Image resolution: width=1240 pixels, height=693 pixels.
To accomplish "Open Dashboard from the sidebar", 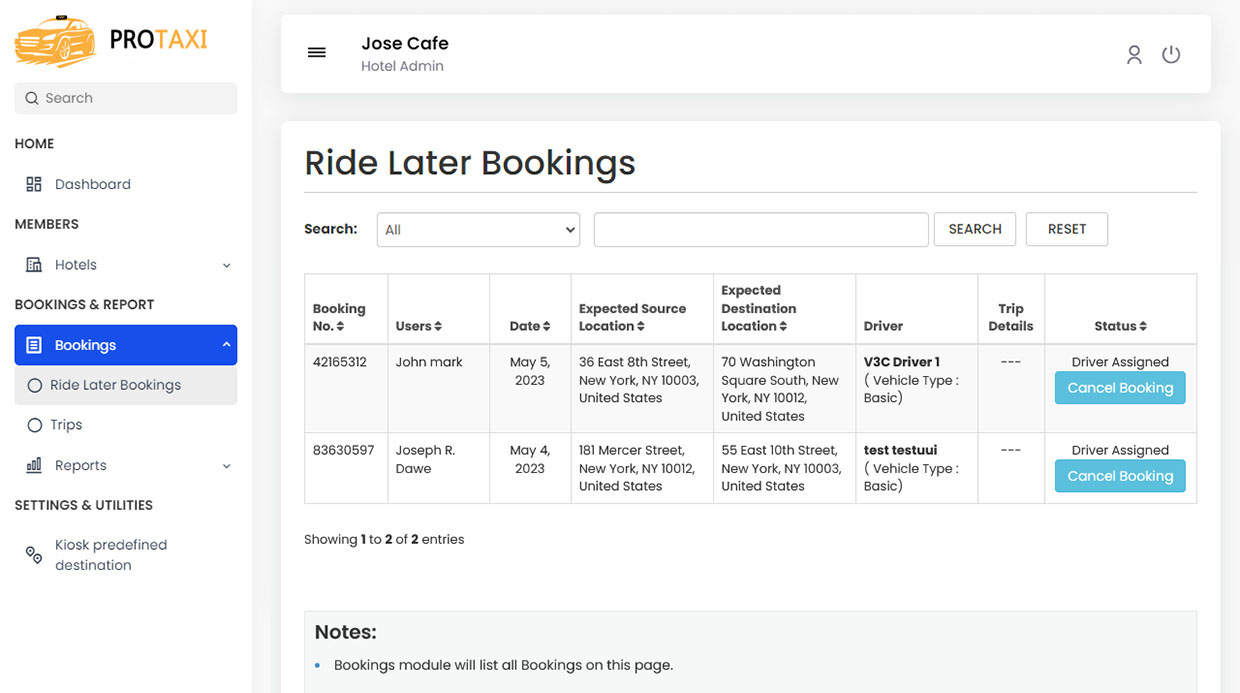I will click(92, 184).
